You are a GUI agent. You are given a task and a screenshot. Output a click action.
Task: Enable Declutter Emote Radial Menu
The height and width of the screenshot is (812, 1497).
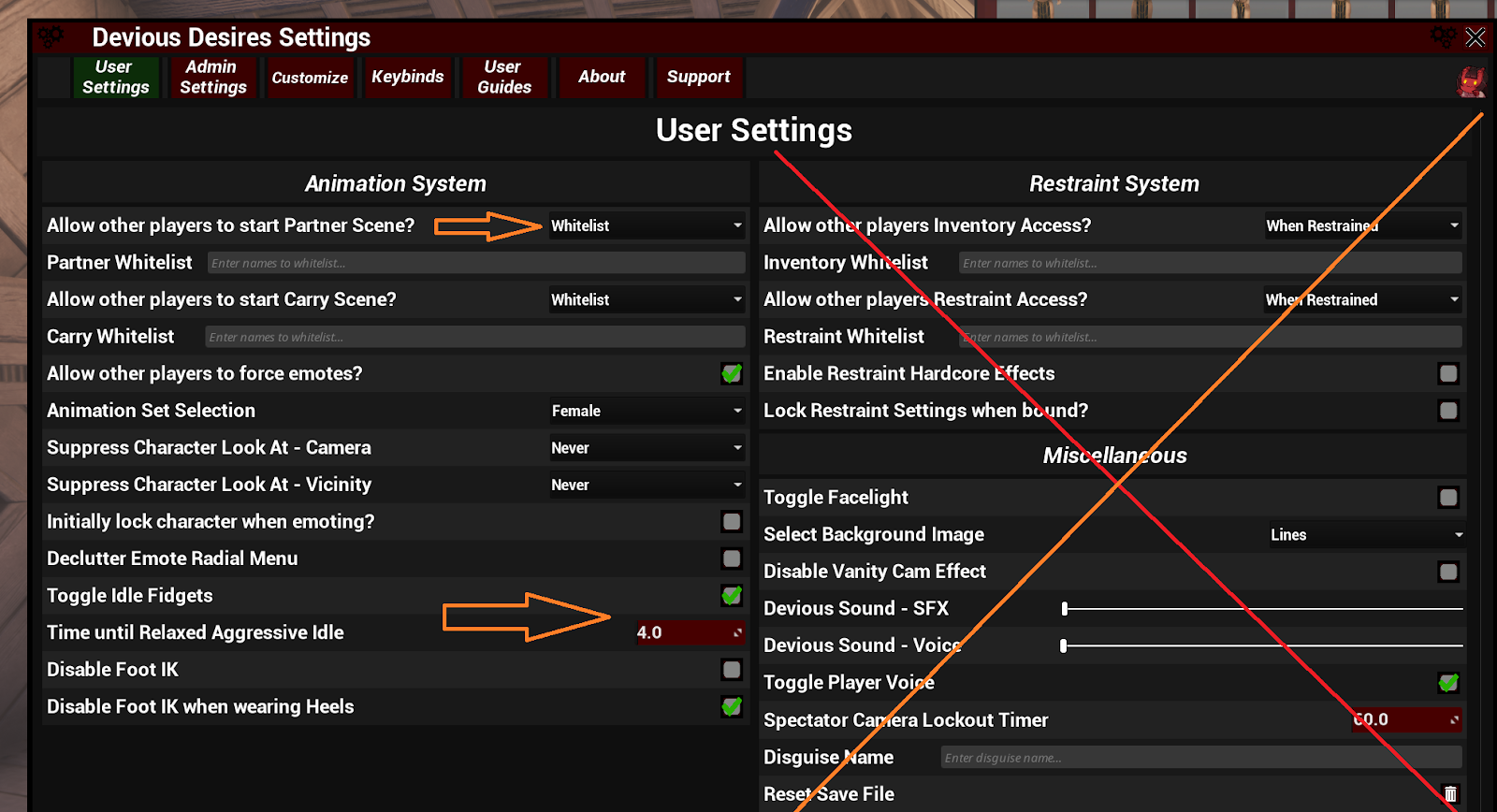click(732, 558)
